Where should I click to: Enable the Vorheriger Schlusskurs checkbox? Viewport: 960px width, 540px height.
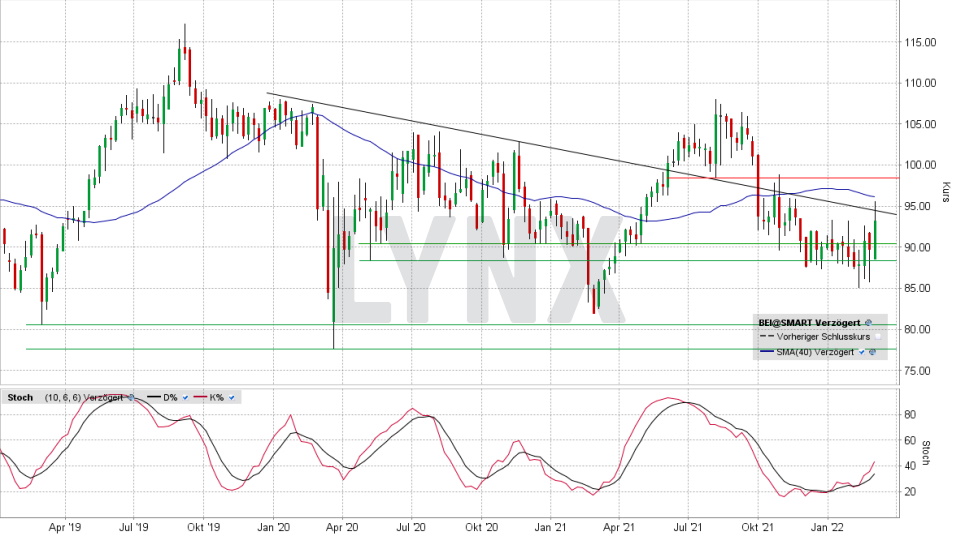click(x=877, y=337)
